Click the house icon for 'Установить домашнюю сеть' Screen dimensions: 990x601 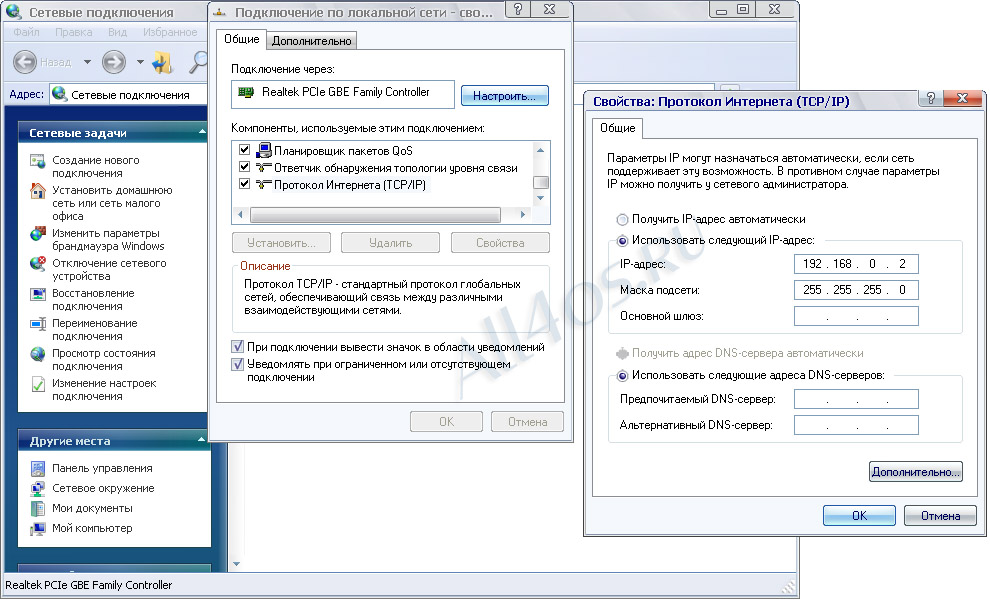coord(38,191)
